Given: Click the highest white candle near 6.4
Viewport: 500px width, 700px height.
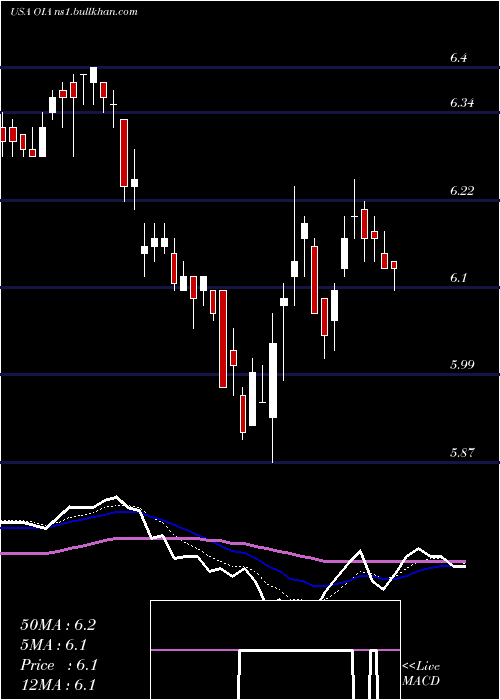Looking at the screenshot, I should (x=93, y=85).
